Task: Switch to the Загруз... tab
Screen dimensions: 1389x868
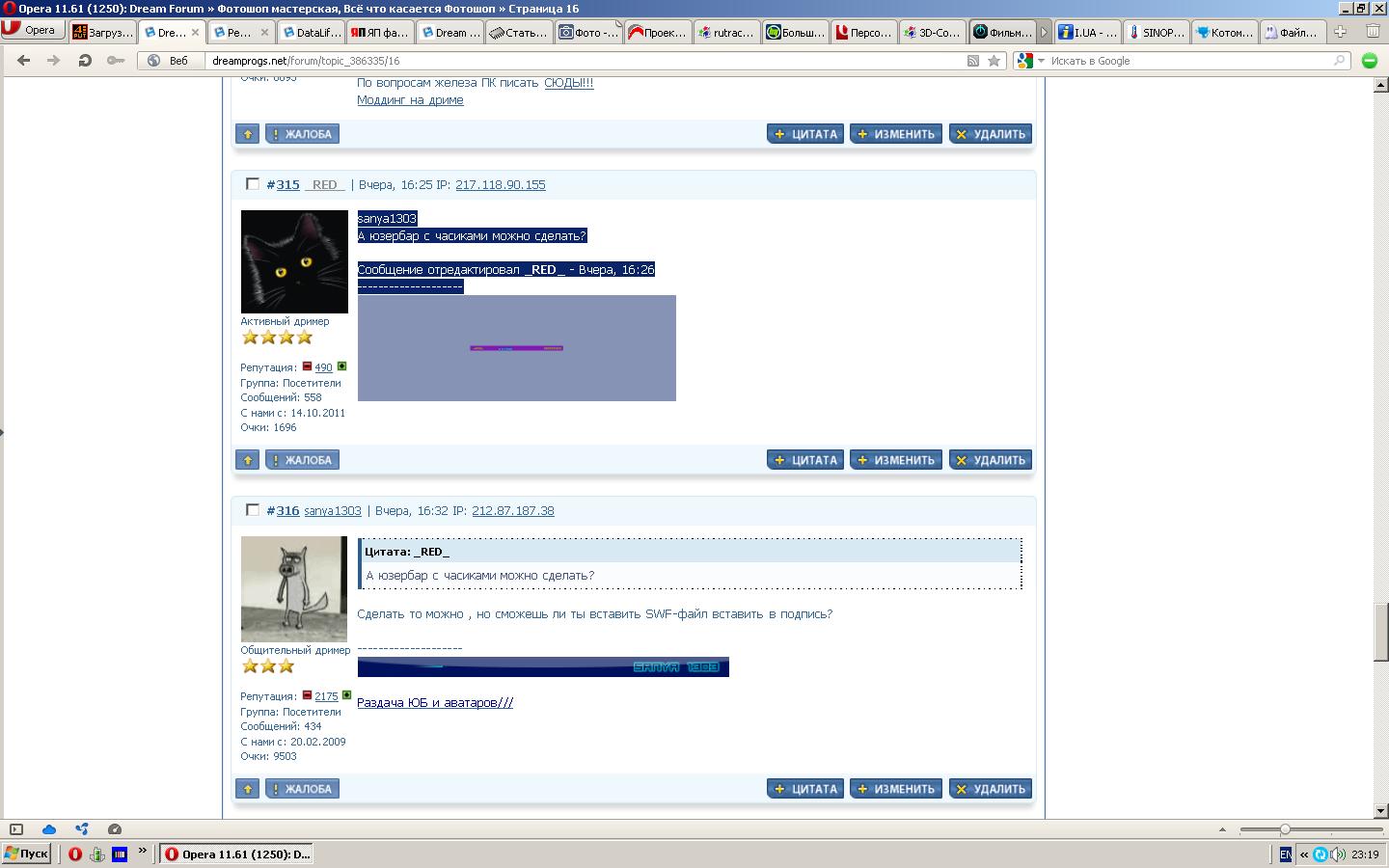Action: click(x=103, y=32)
